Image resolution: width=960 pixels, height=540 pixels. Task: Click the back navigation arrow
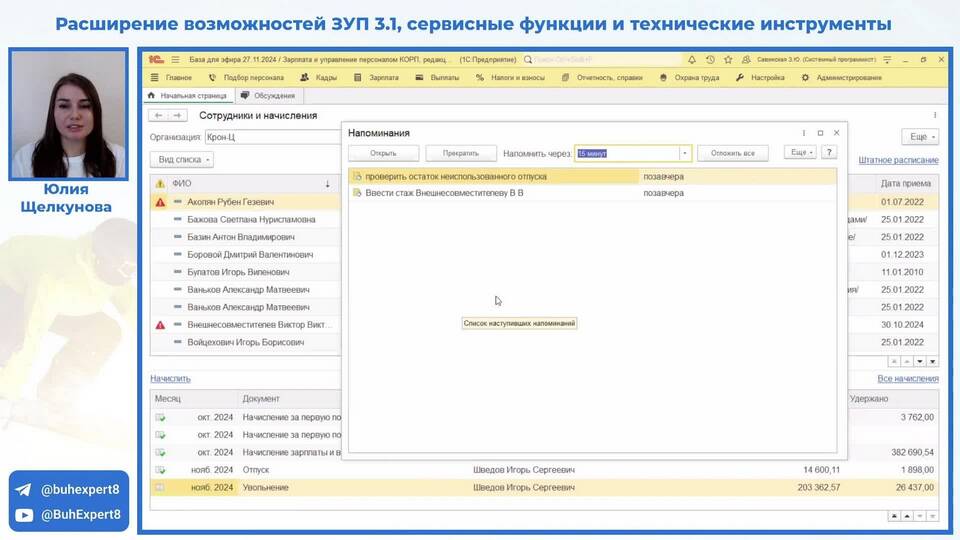coord(158,116)
